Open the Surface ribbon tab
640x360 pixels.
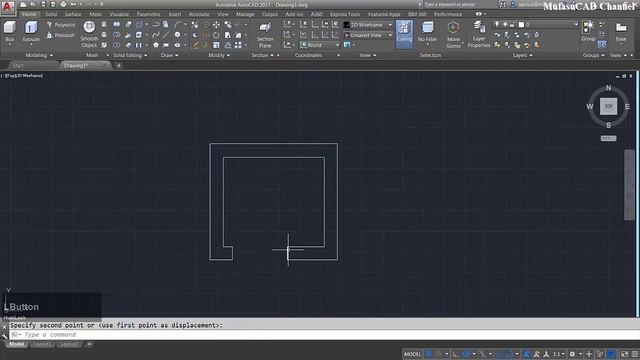73,14
